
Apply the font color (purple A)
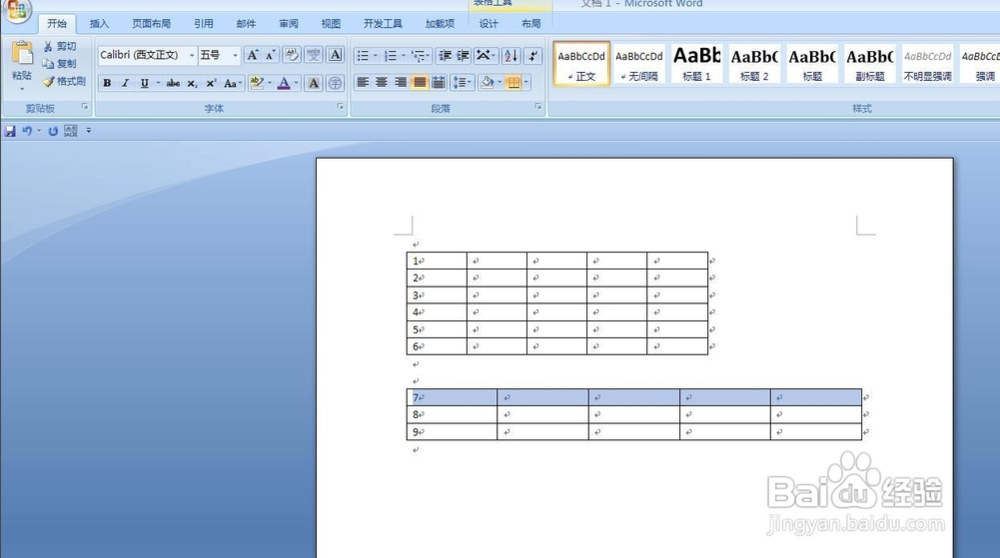[284, 83]
